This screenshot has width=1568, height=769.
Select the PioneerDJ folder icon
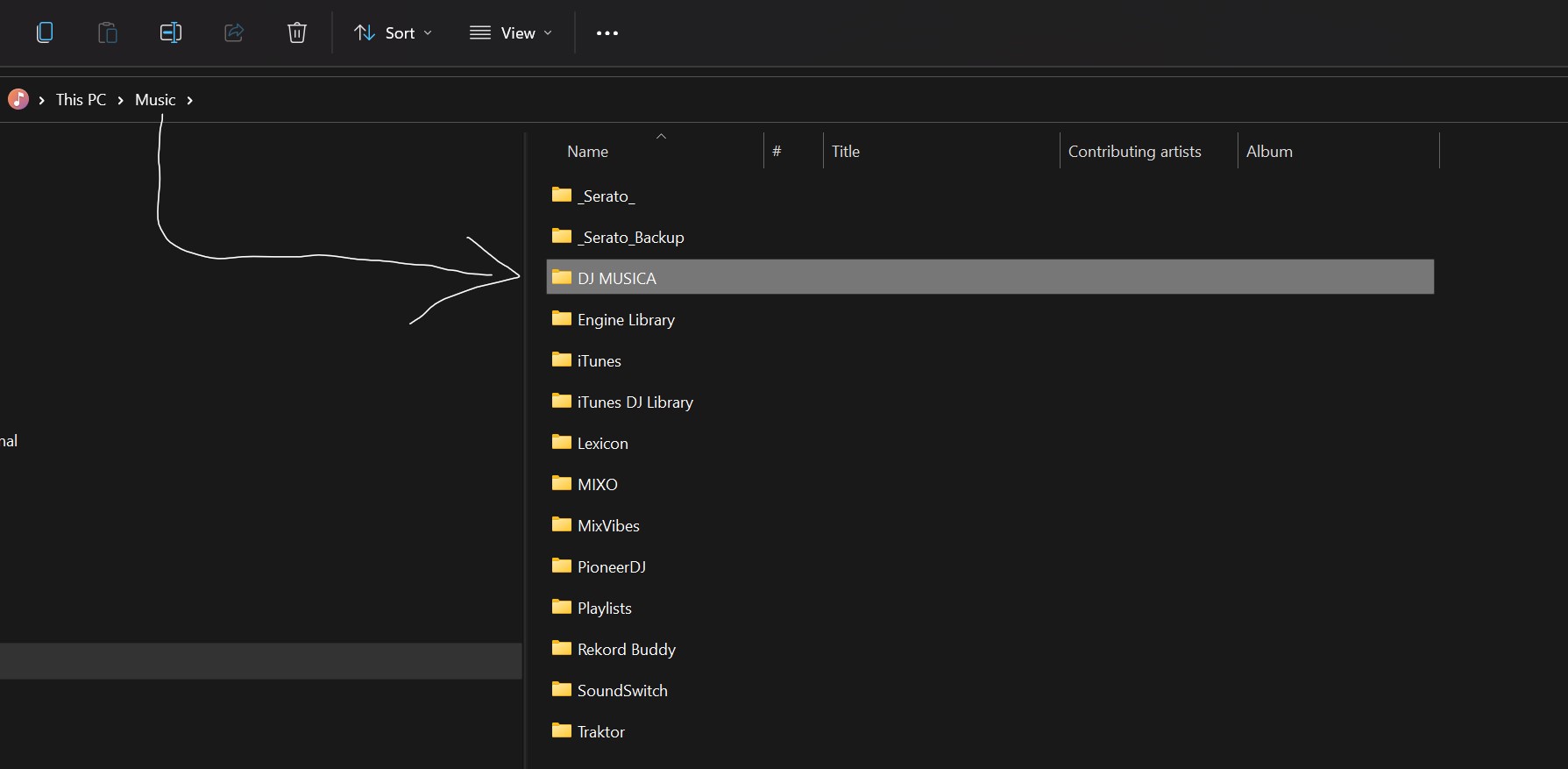[x=562, y=566]
